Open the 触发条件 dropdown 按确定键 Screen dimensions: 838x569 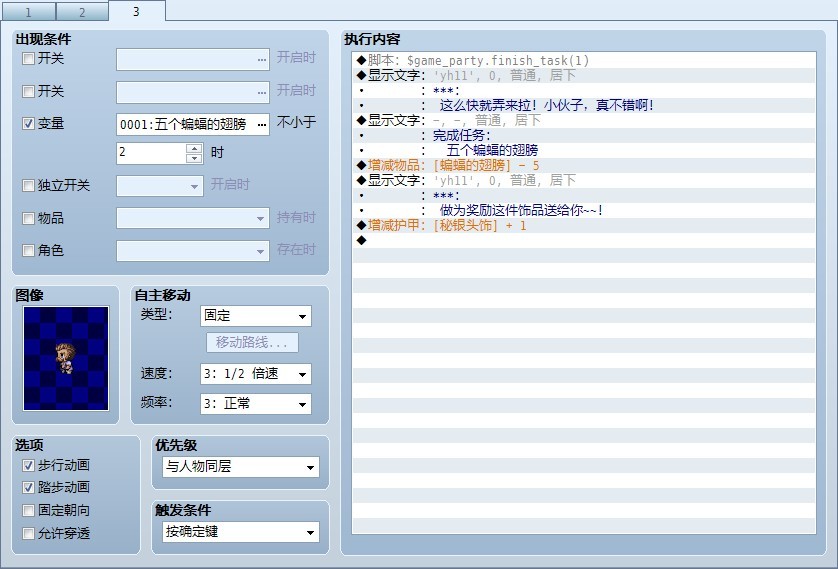(x=240, y=532)
